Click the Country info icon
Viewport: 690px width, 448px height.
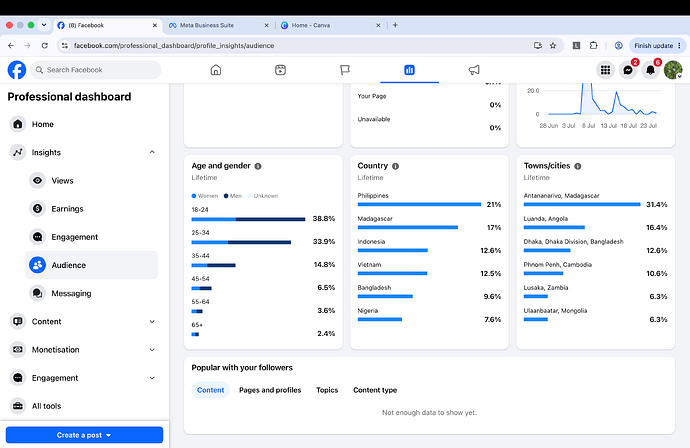396,166
